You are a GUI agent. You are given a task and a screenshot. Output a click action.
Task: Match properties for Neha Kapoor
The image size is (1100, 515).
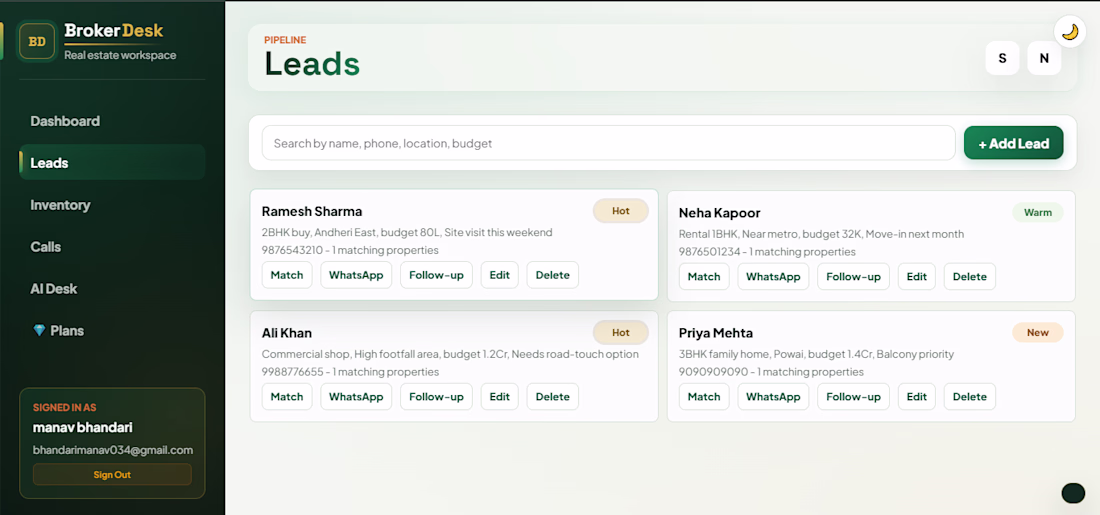(704, 276)
